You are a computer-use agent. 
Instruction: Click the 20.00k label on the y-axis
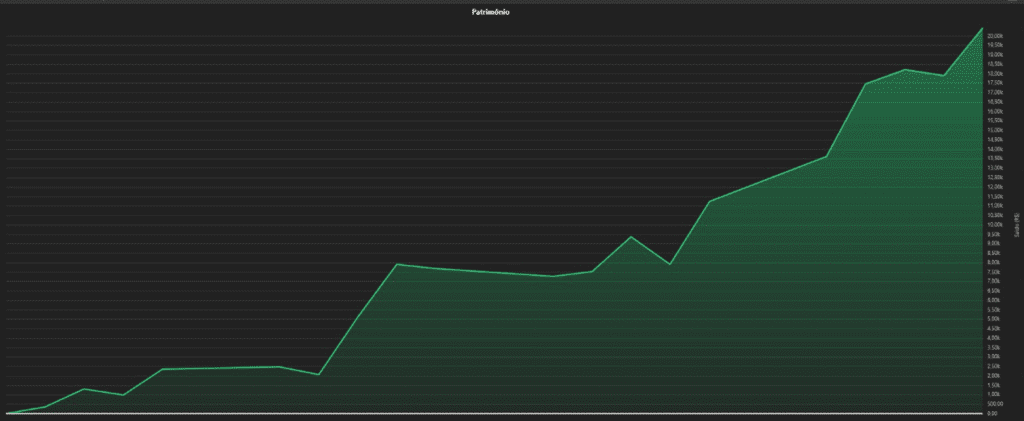(x=995, y=36)
